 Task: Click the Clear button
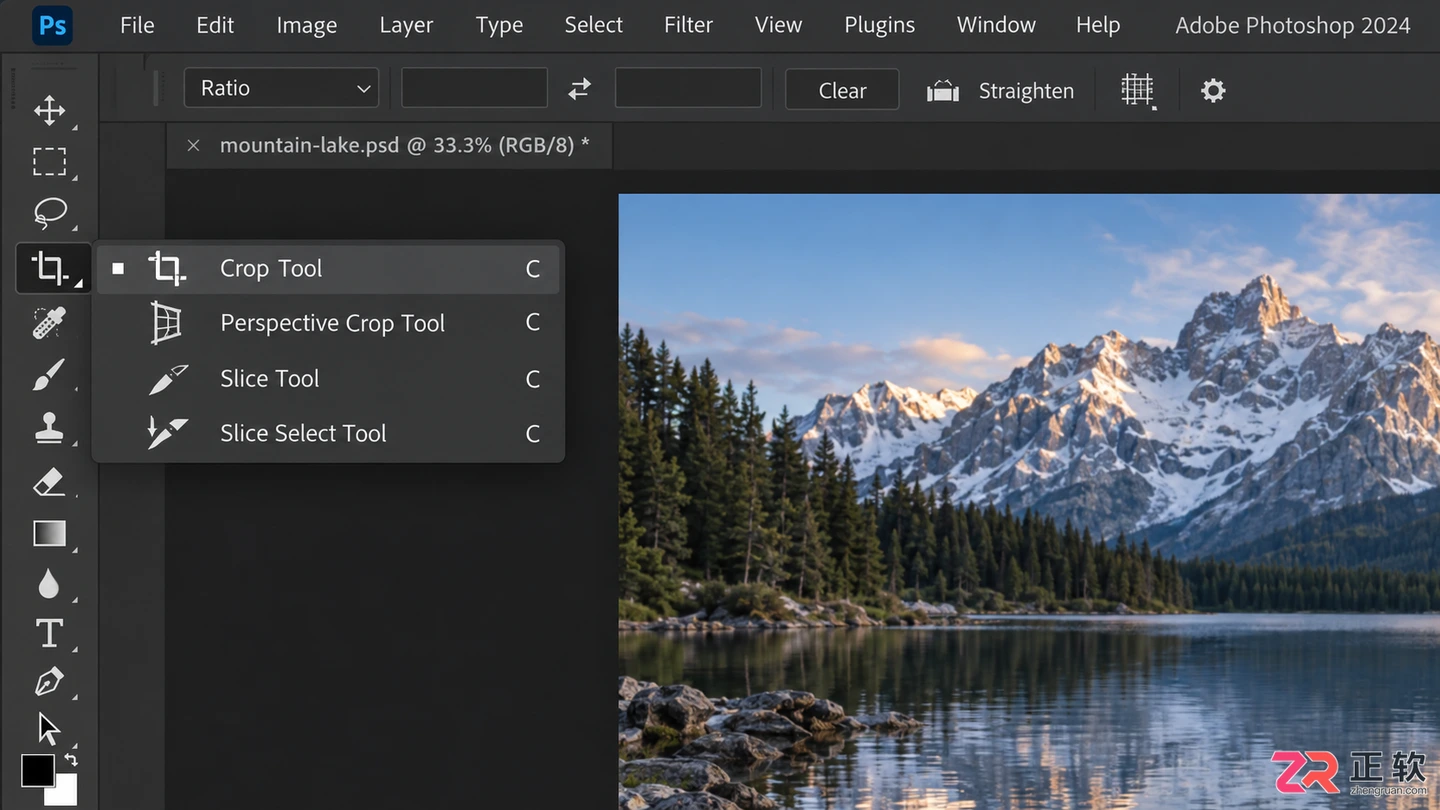pos(842,90)
